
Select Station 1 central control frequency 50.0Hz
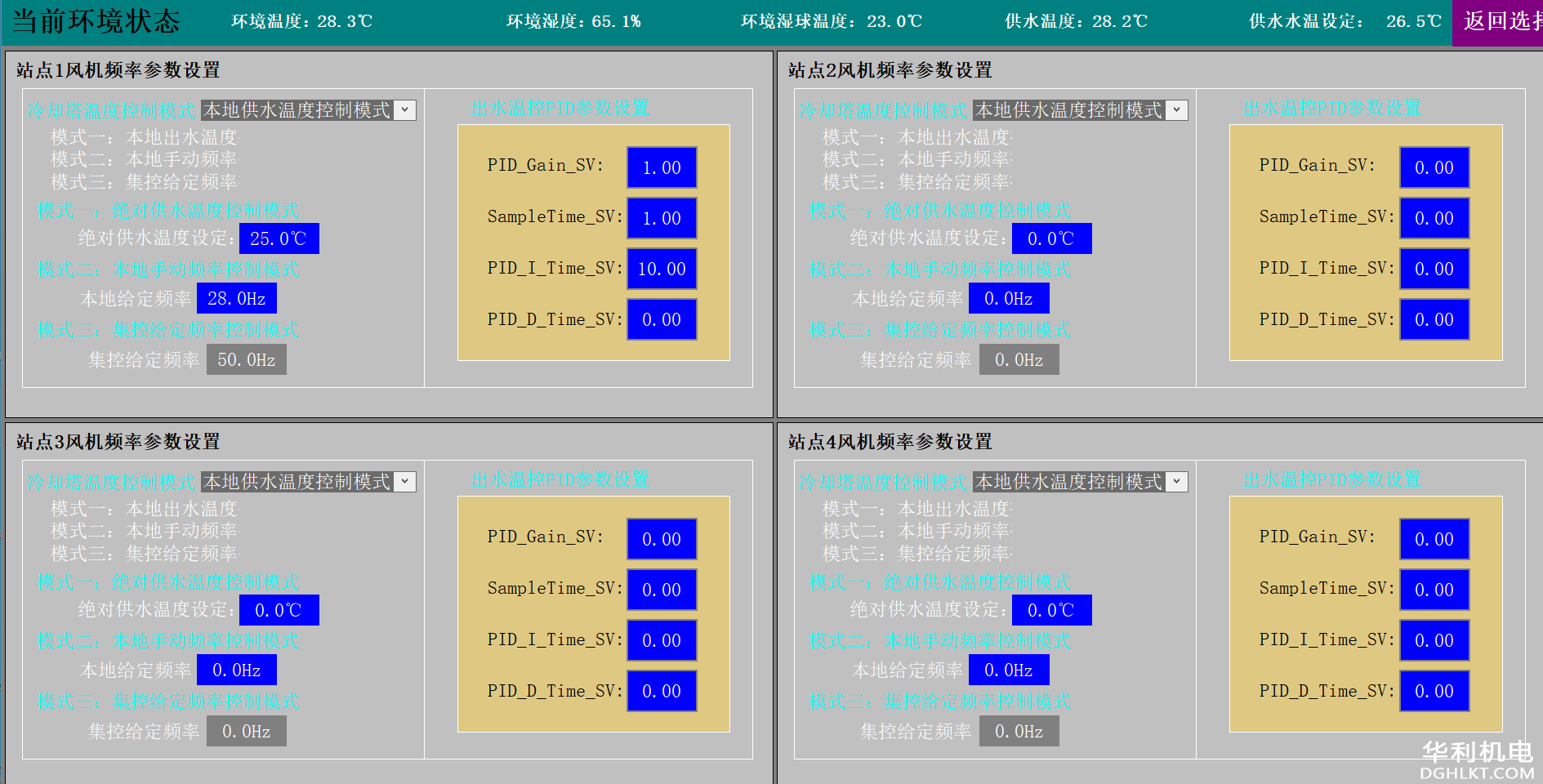tap(246, 359)
